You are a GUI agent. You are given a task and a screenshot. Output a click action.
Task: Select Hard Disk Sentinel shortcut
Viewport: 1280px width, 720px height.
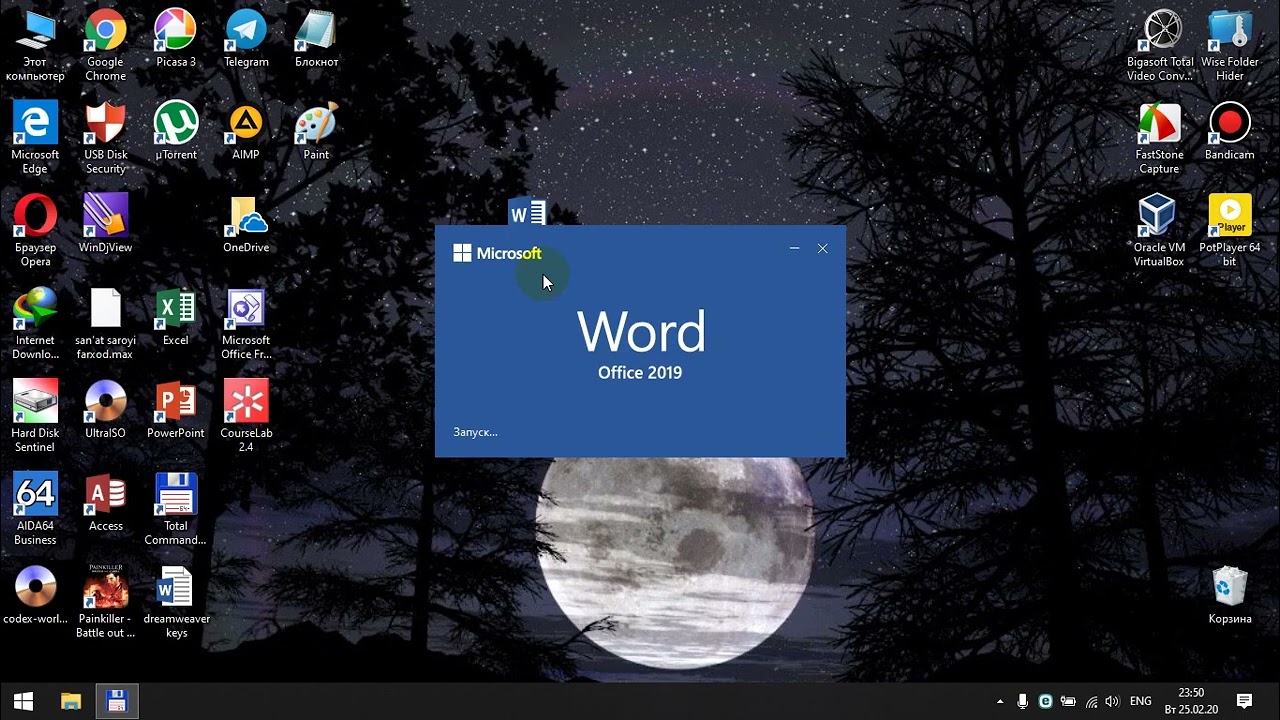35,418
